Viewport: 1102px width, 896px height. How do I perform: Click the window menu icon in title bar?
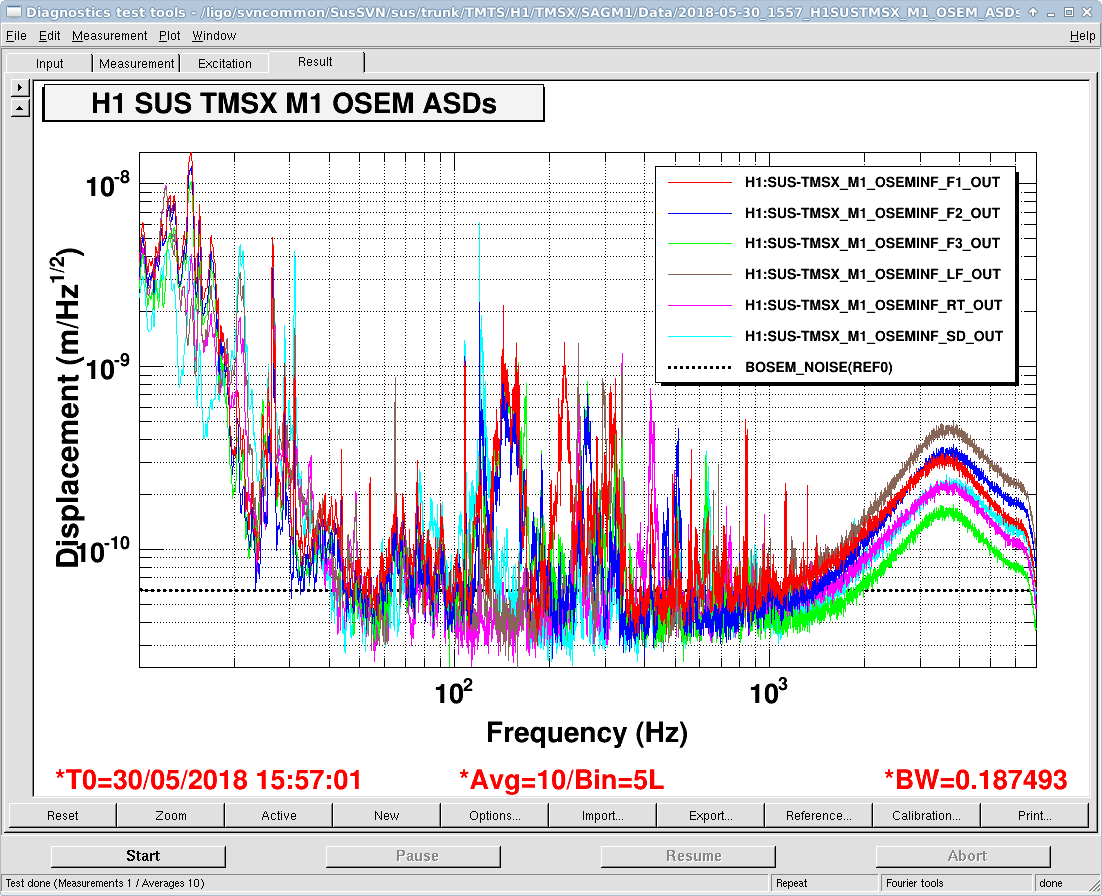tap(11, 12)
